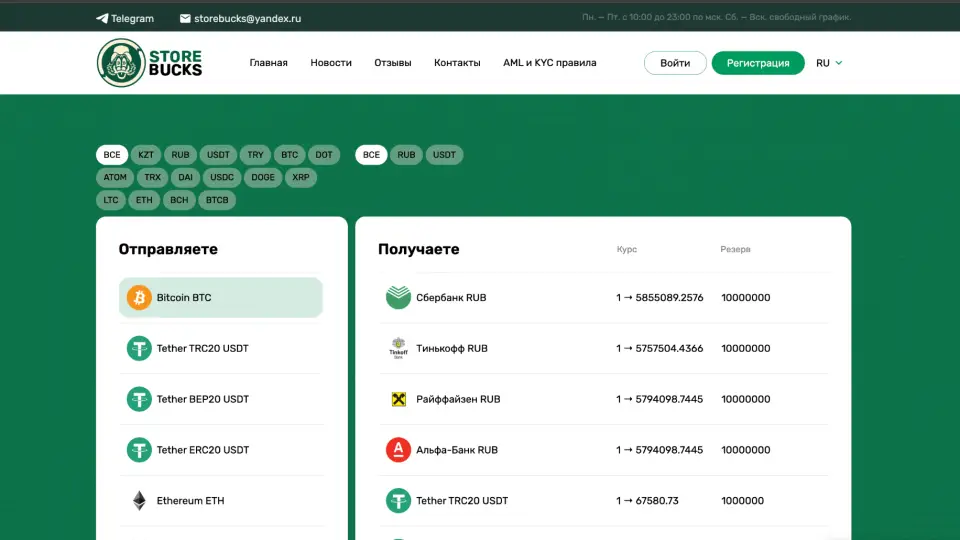Filter send currencies by ETH
Screen dimensions: 960x540
pos(144,200)
